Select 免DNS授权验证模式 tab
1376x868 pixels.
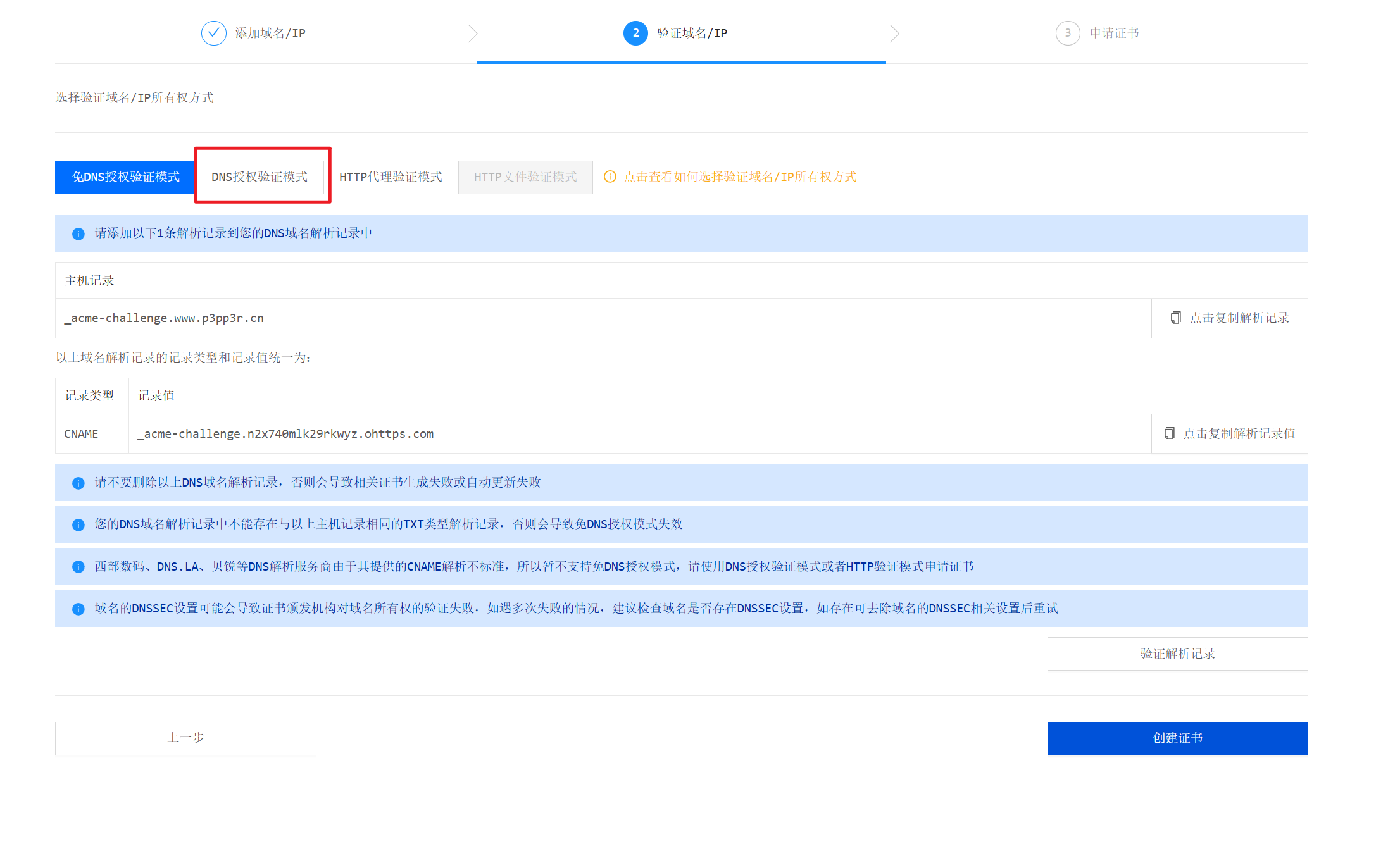point(125,177)
